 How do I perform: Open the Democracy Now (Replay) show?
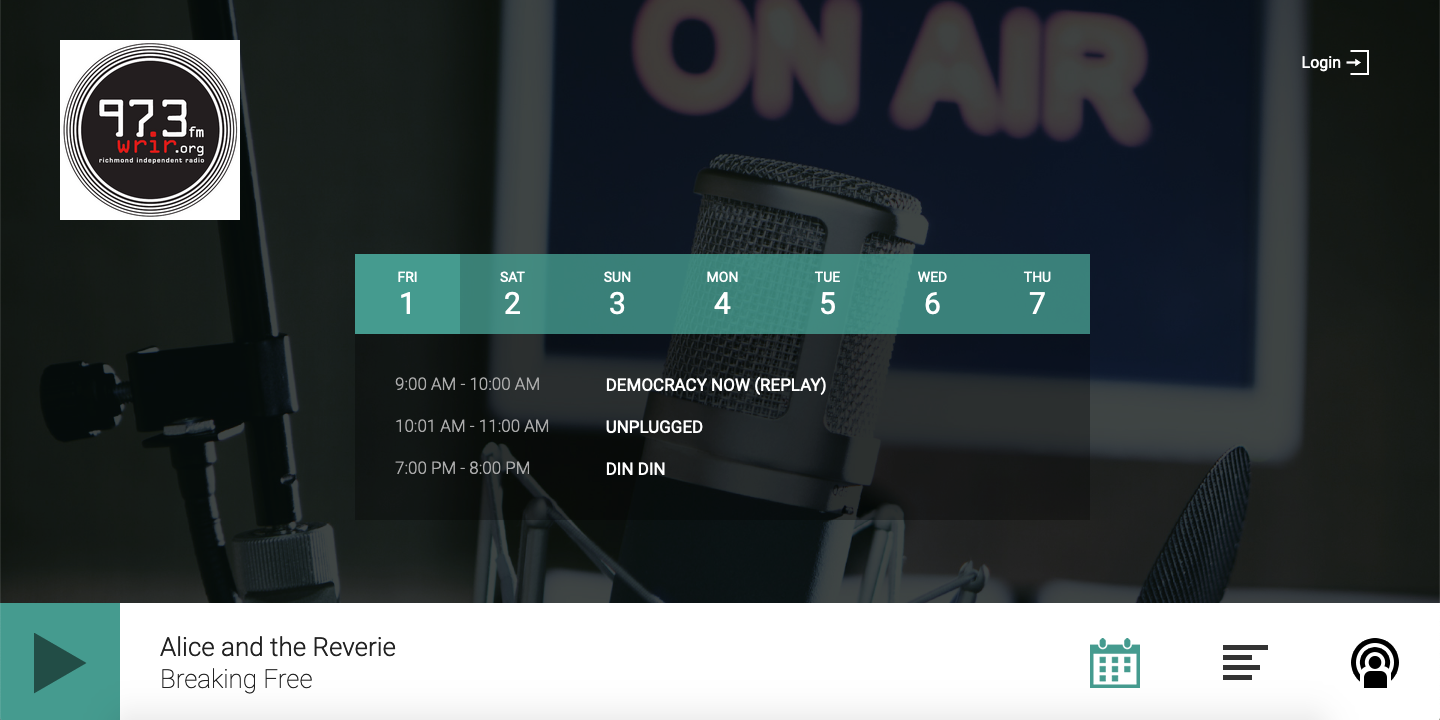click(716, 385)
